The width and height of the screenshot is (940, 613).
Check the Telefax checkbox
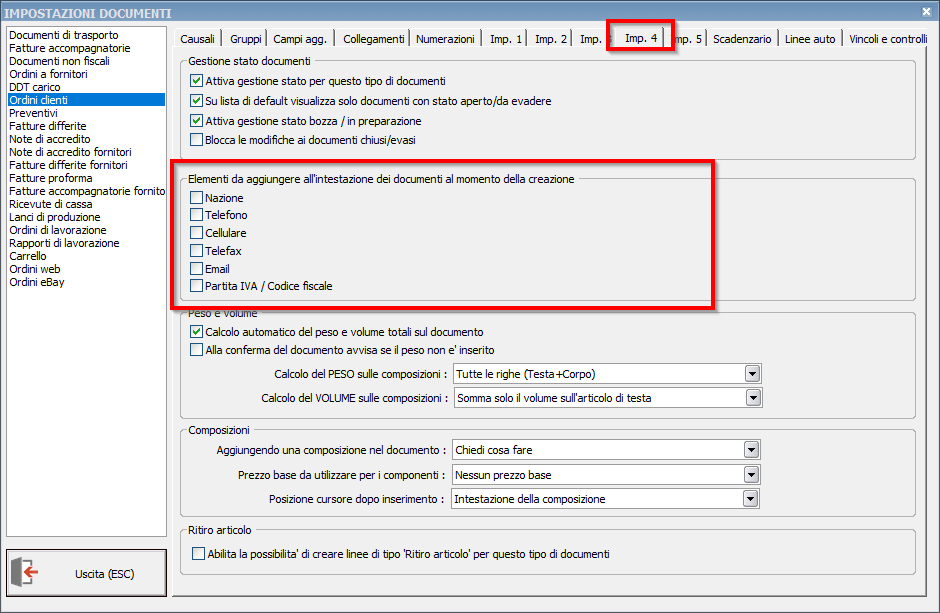196,250
